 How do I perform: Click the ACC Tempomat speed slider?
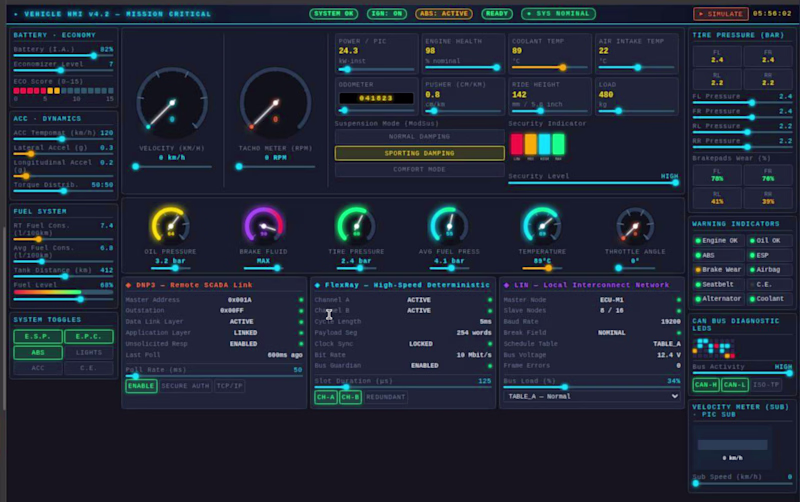click(63, 139)
